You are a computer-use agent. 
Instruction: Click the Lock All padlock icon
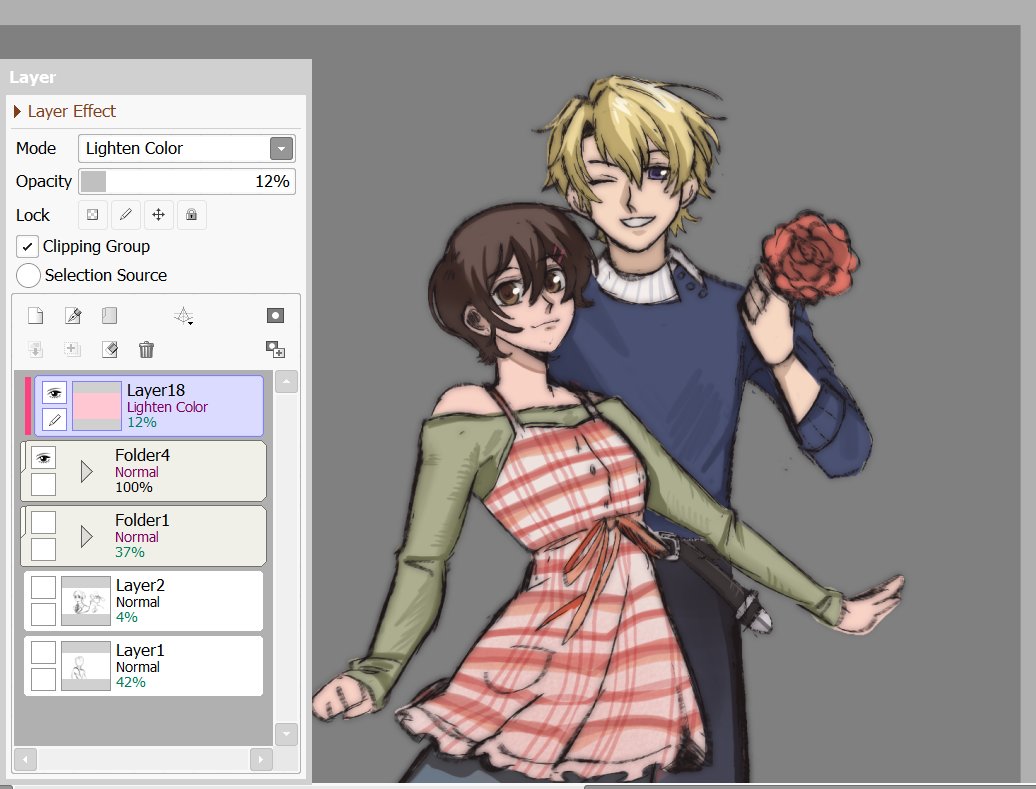tap(192, 215)
